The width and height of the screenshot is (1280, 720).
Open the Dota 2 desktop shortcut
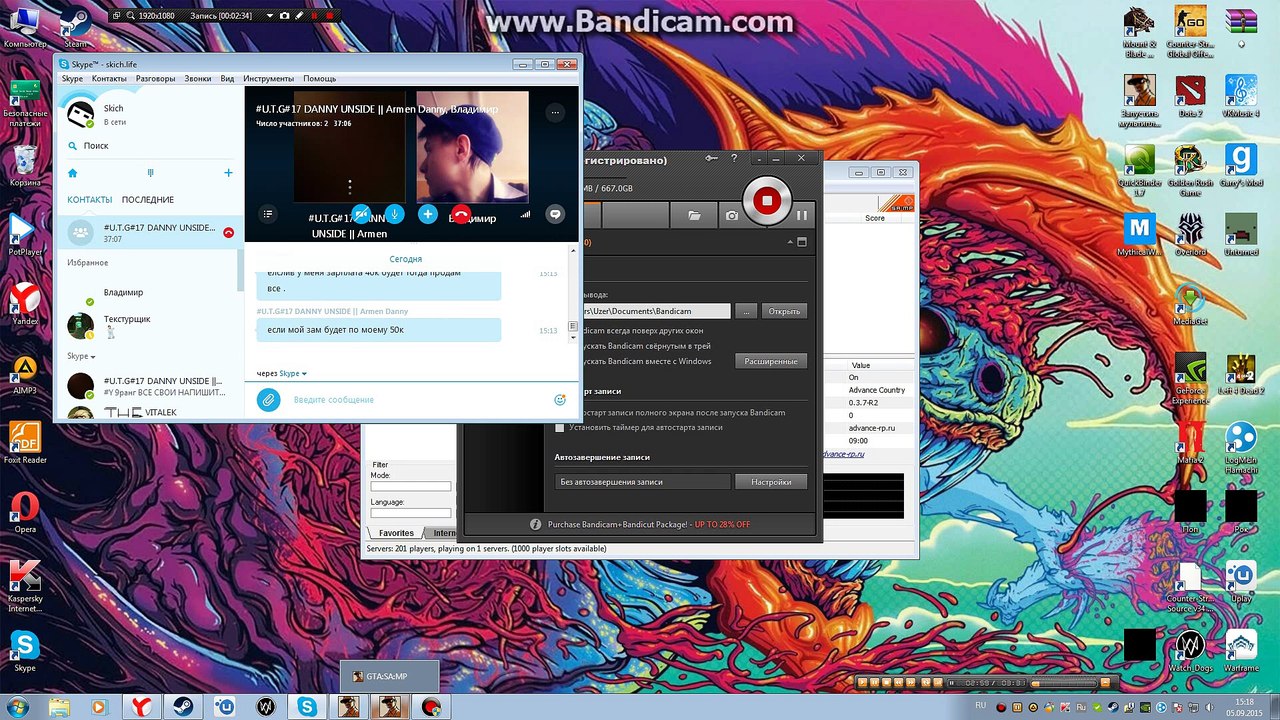coord(1189,95)
